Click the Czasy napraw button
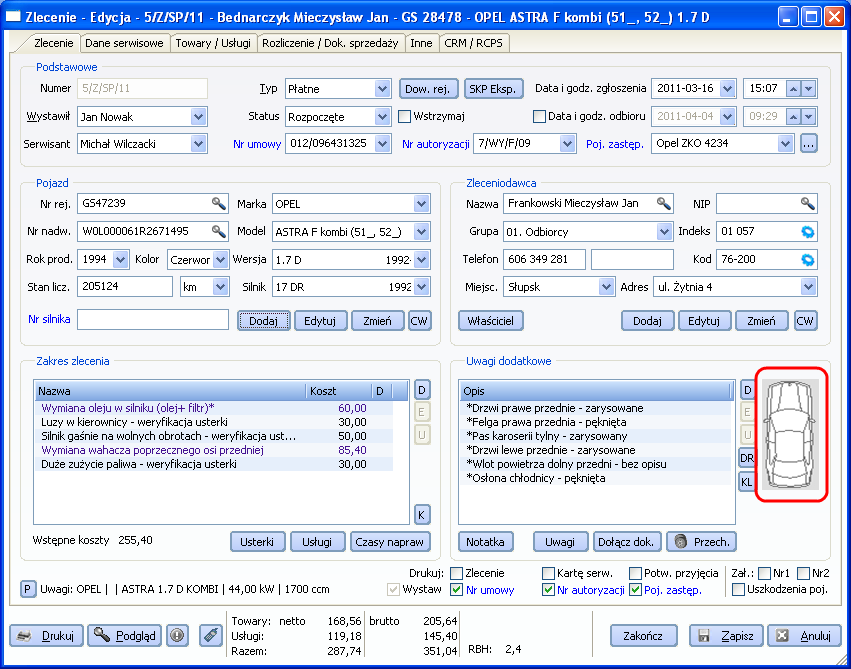 [x=389, y=541]
